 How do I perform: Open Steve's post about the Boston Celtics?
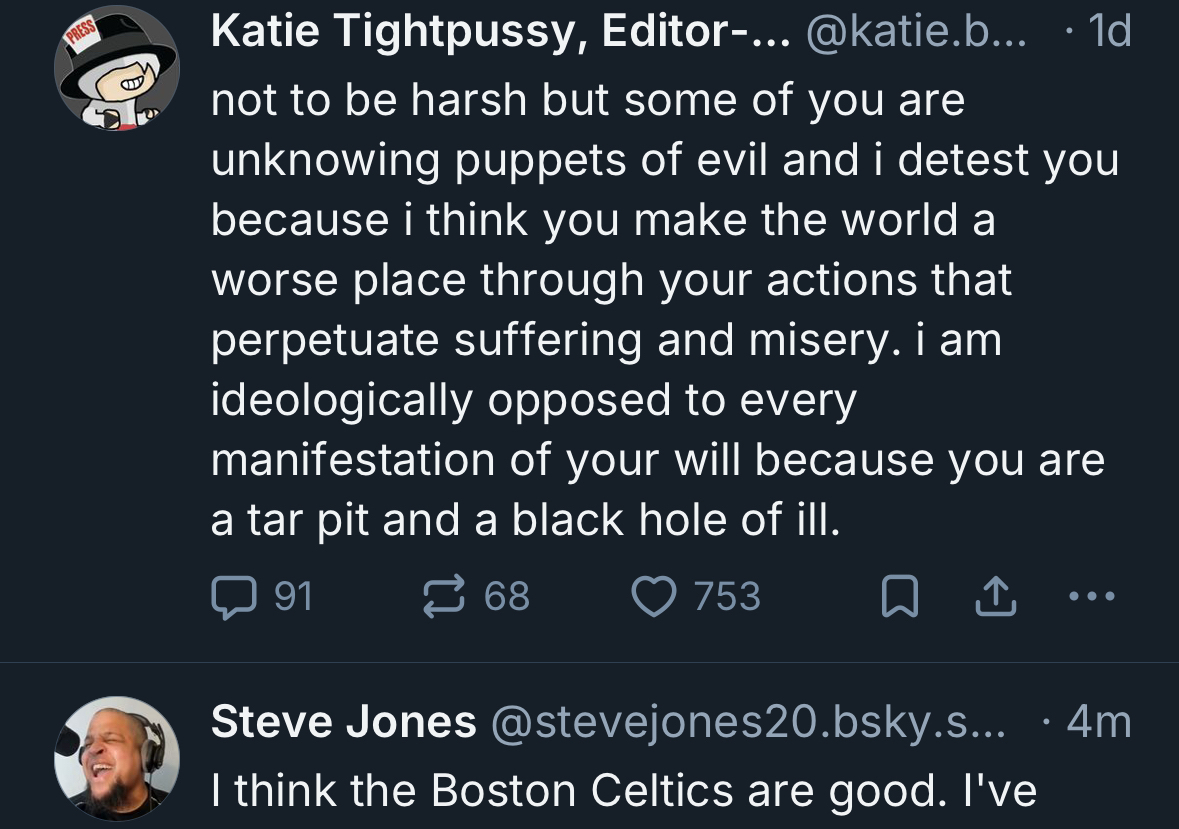[x=624, y=791]
